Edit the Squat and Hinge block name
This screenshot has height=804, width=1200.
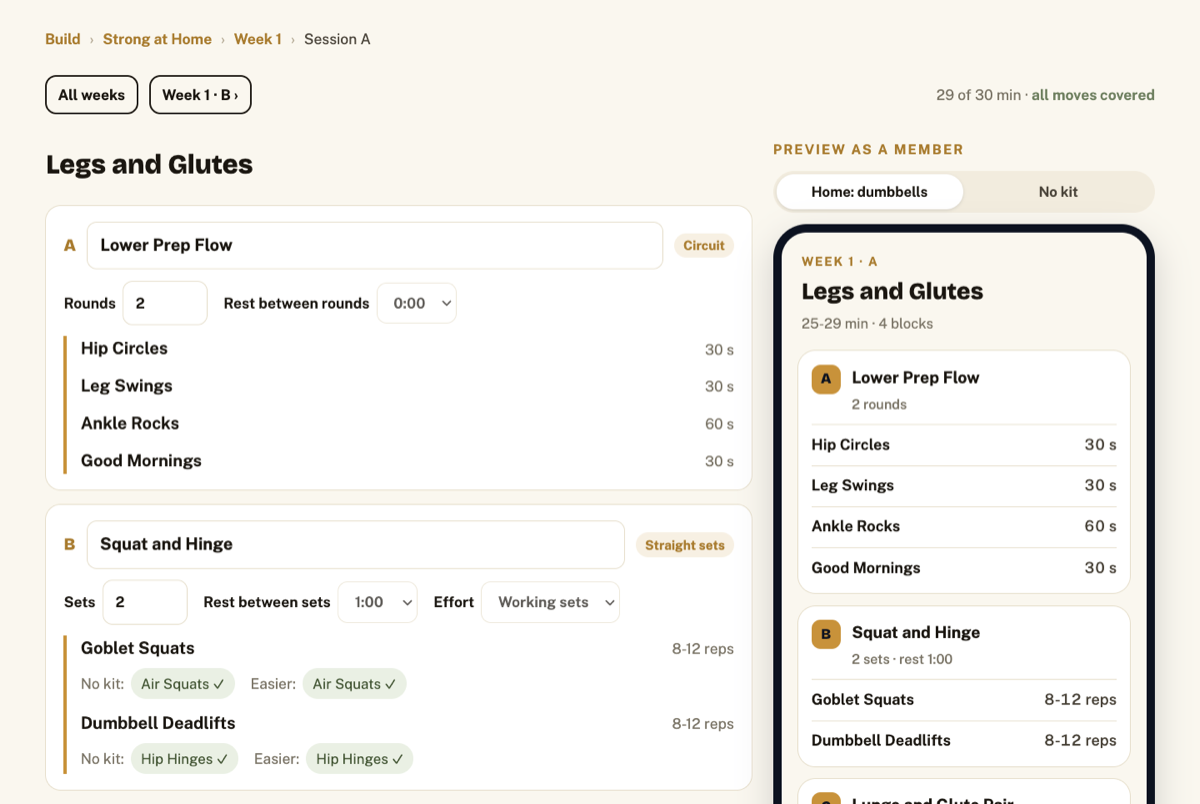click(356, 544)
